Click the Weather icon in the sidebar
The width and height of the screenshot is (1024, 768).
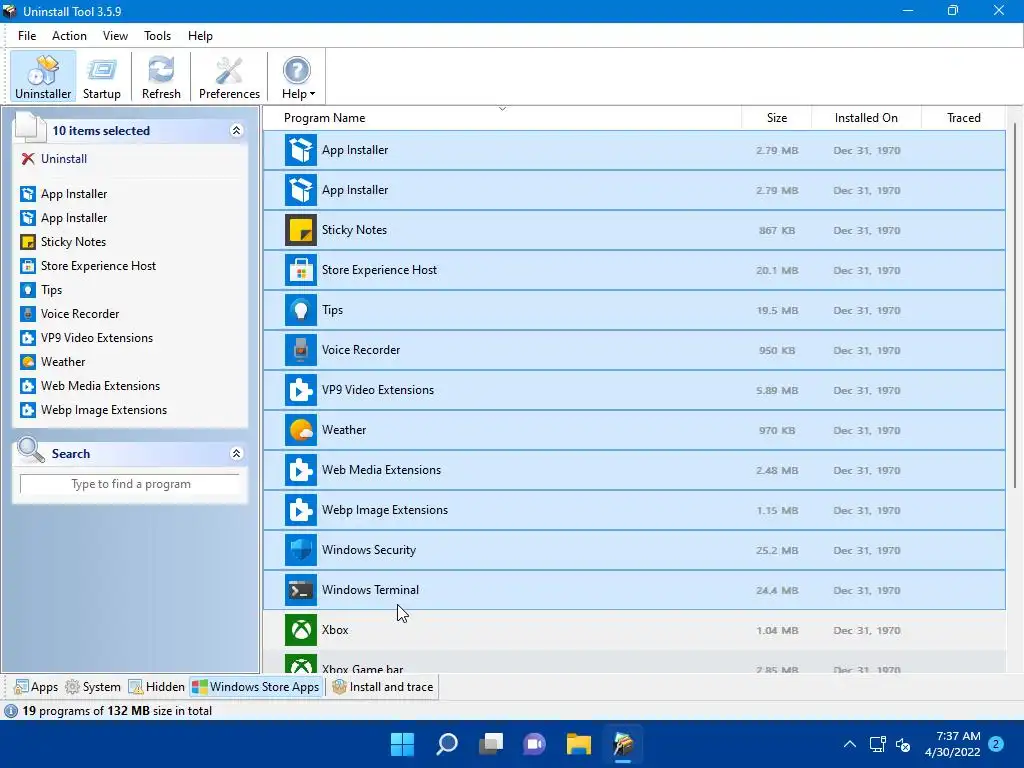point(27,362)
